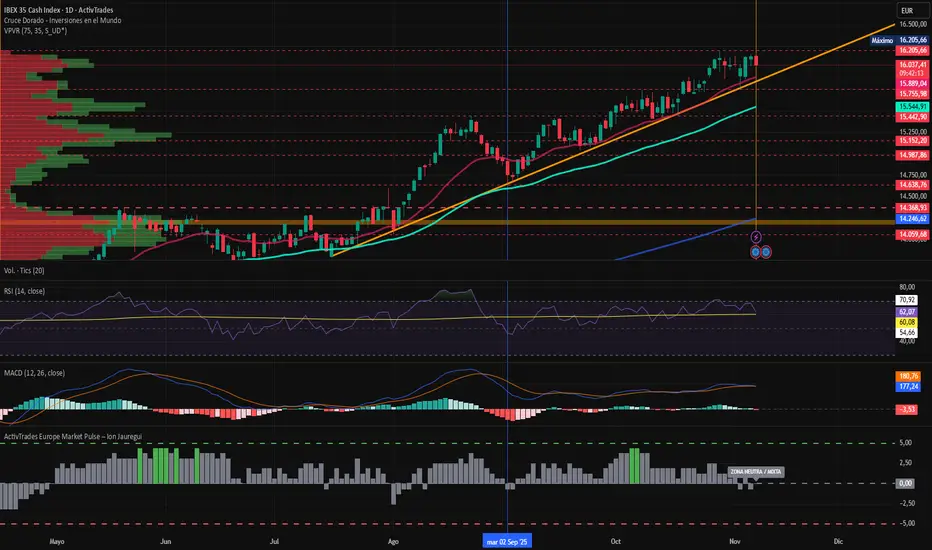Click the green 15.544,91 moving average label
This screenshot has width=932, height=550.
click(912, 107)
